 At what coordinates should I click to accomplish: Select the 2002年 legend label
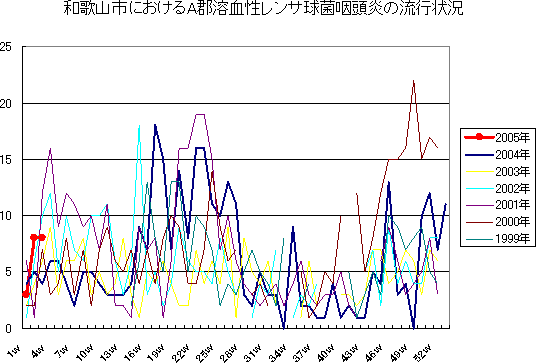(x=512, y=188)
